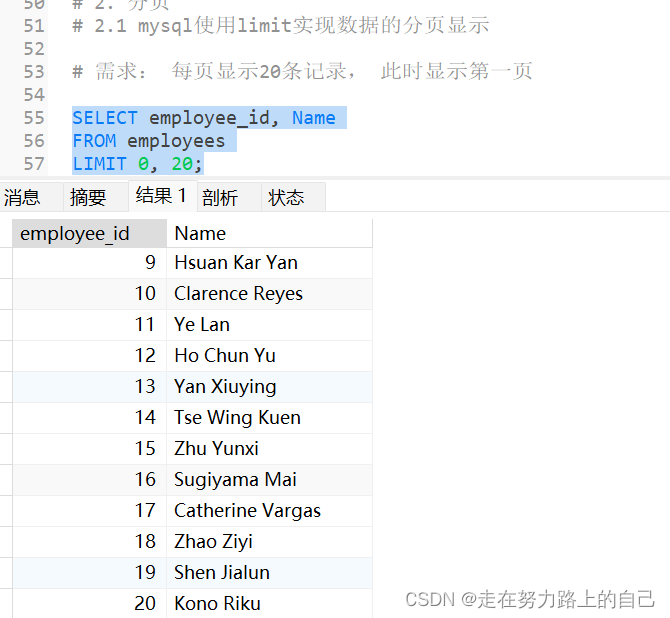The height and width of the screenshot is (618, 670).
Task: Select the cell Tse Wing Kuen
Action: [x=270, y=418]
